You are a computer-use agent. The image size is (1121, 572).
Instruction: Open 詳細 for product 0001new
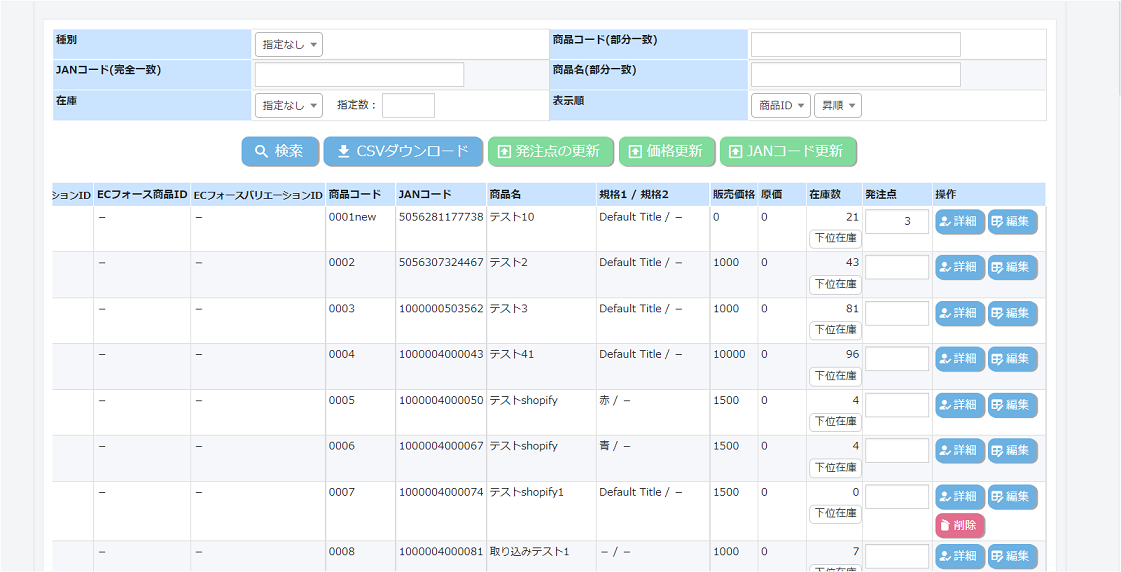[x=959, y=222]
